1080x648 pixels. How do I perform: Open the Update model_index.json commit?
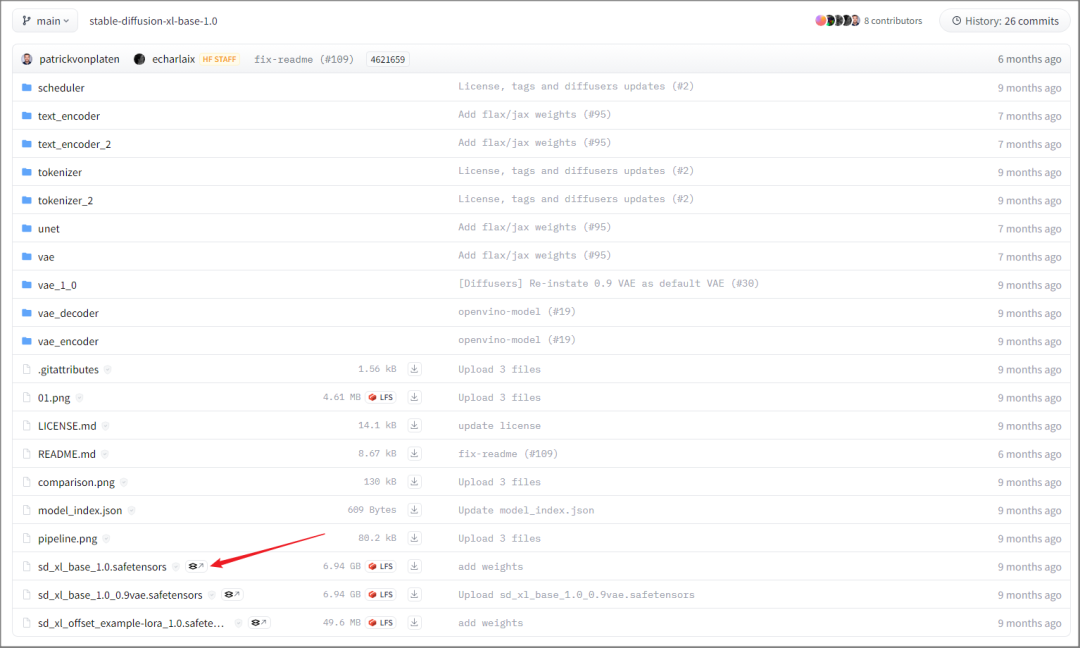click(526, 510)
